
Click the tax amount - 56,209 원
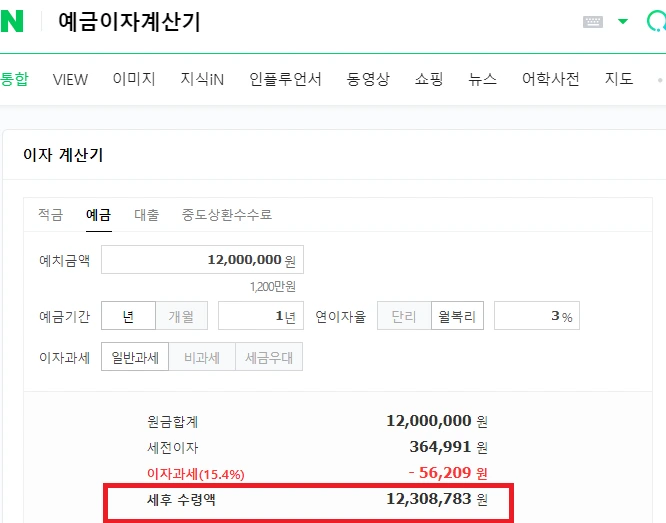pyautogui.click(x=448, y=473)
